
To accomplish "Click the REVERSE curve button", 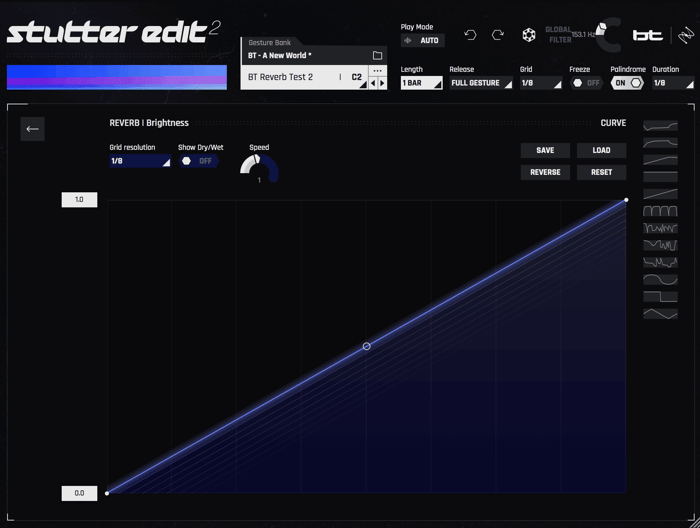I will [545, 172].
